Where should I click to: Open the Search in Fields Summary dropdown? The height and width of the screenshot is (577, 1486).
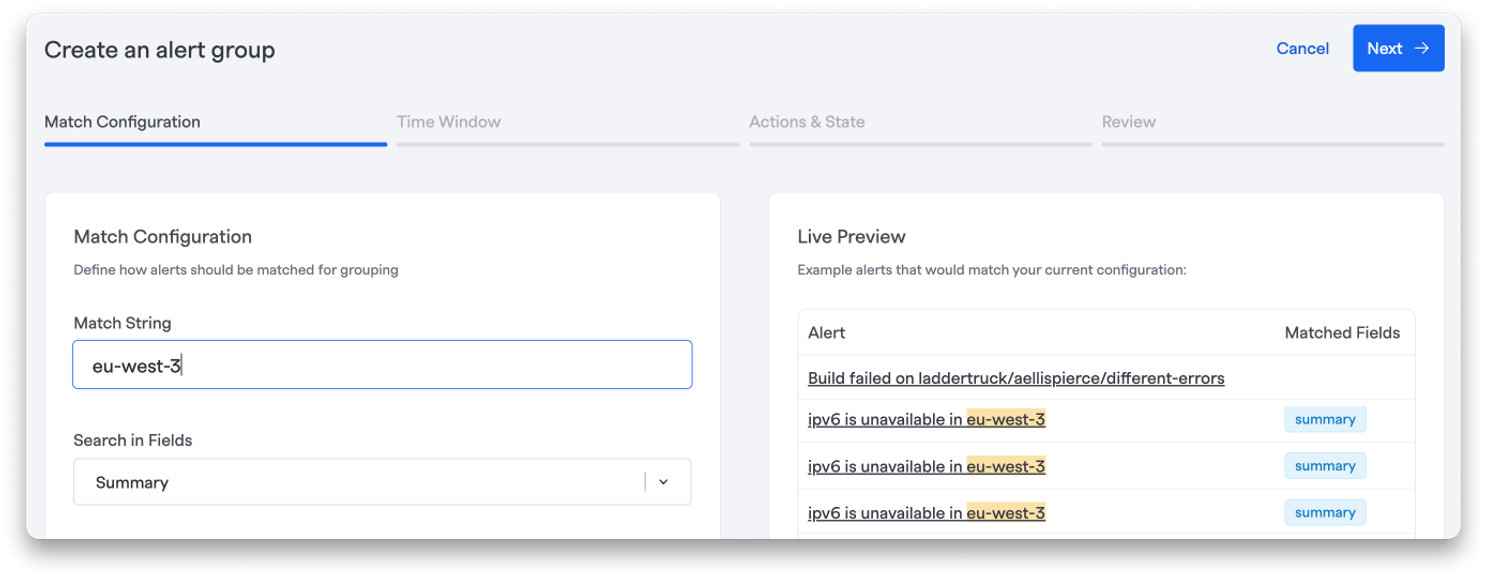382,482
